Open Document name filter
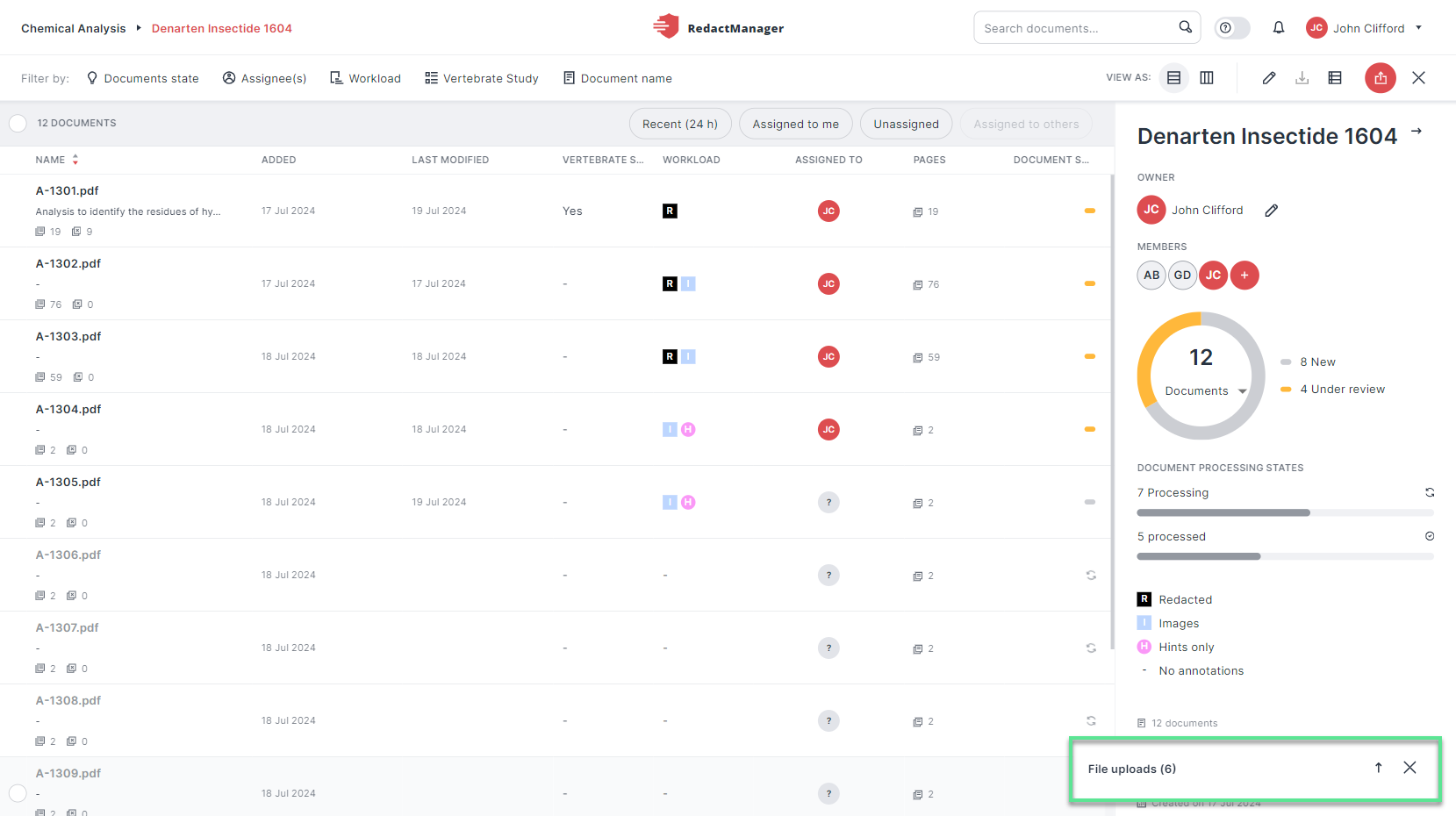 (x=618, y=78)
